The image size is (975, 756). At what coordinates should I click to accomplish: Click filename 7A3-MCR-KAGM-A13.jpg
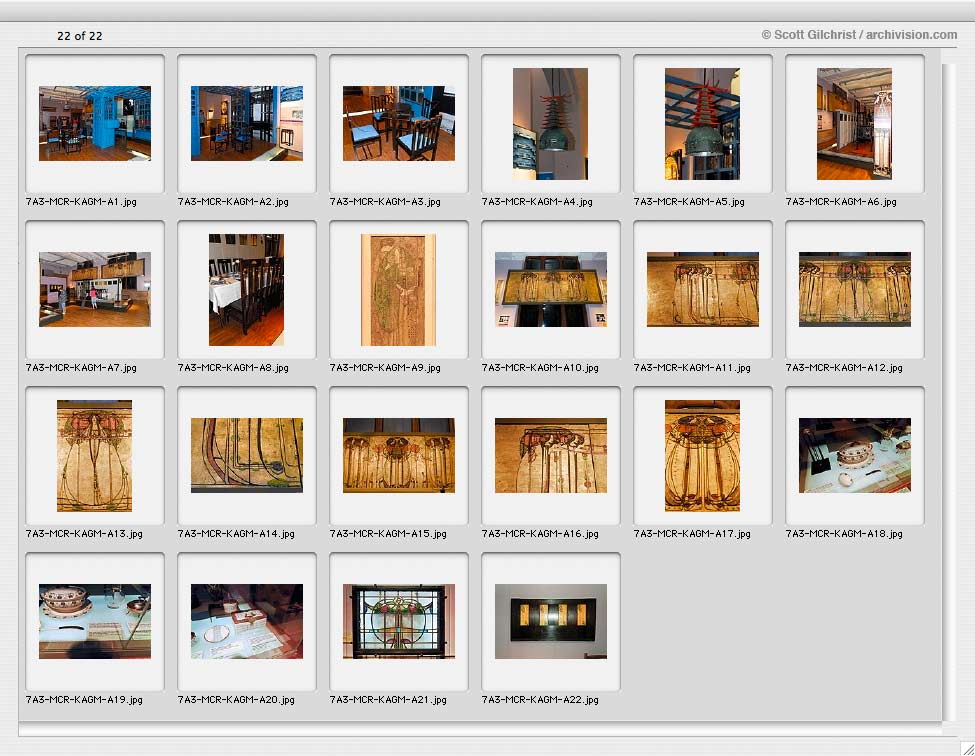click(x=84, y=533)
